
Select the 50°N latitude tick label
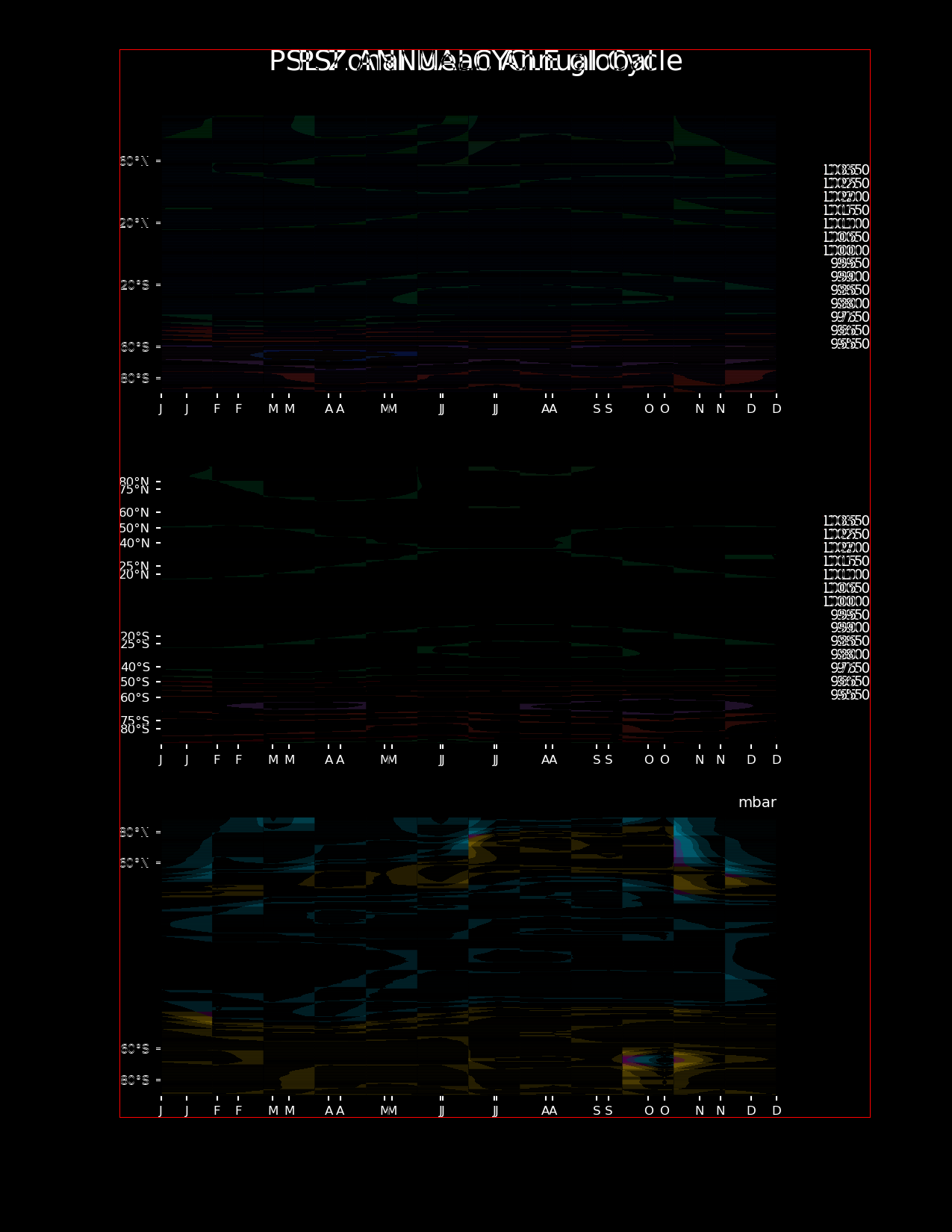134,529
